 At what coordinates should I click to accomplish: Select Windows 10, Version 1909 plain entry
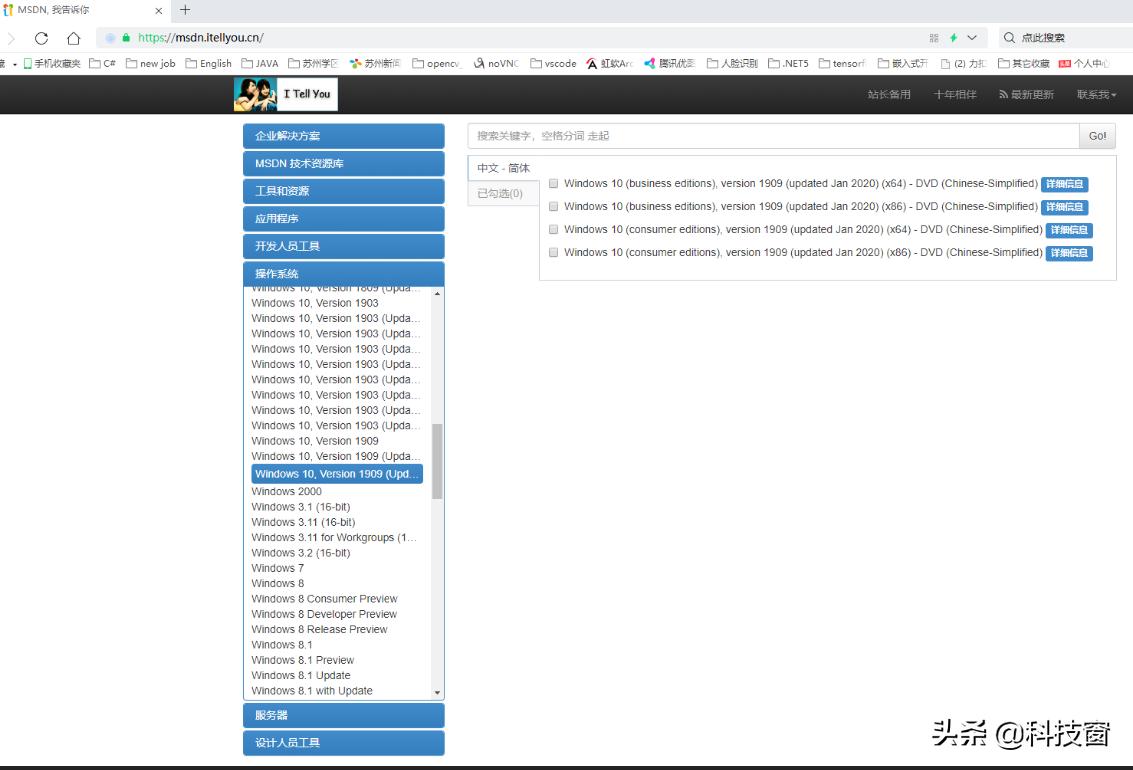click(315, 441)
